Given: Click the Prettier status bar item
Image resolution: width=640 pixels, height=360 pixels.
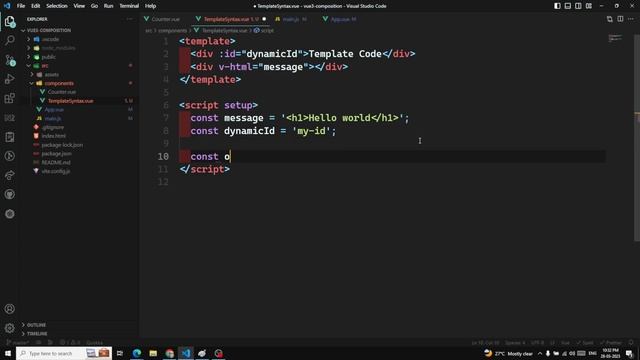Looking at the screenshot, I should coord(611,342).
